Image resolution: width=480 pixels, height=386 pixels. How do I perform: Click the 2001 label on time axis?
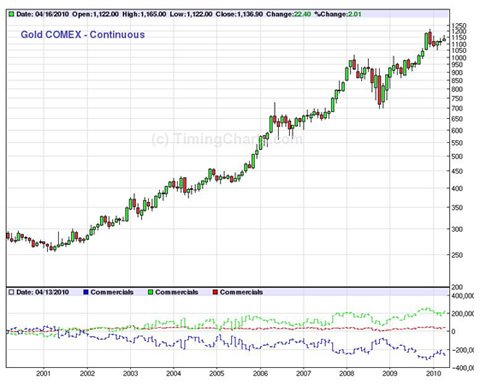coord(43,374)
